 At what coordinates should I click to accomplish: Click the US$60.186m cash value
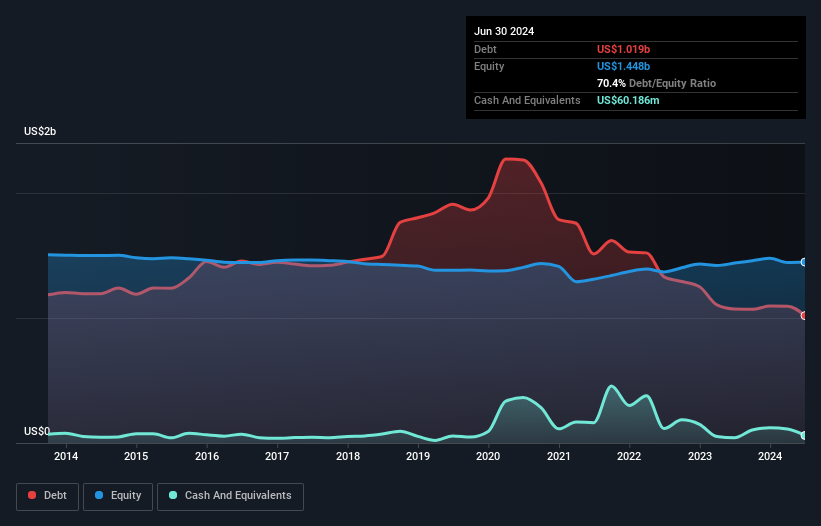pyautogui.click(x=628, y=100)
